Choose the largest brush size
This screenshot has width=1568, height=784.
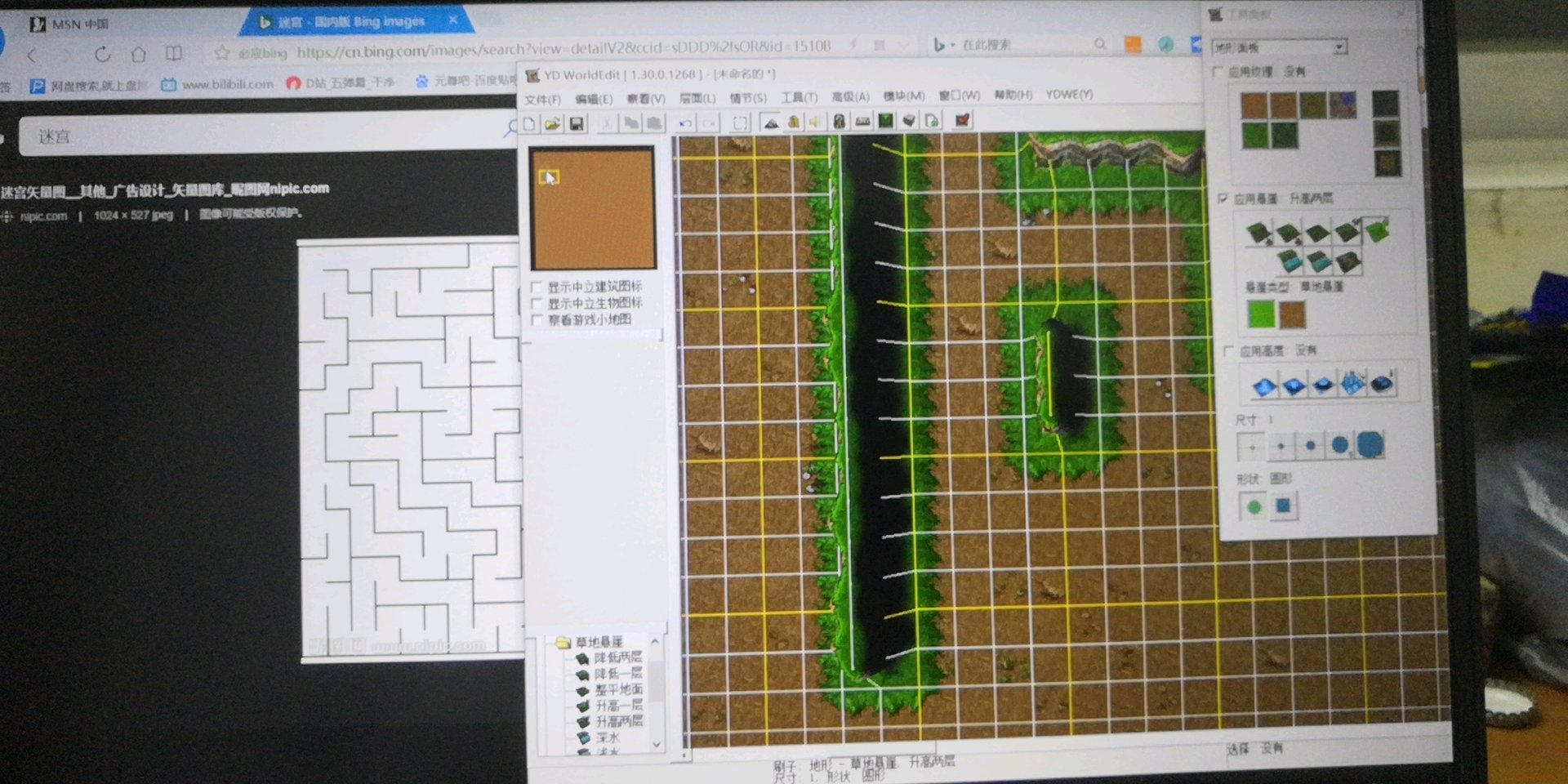(x=1370, y=444)
